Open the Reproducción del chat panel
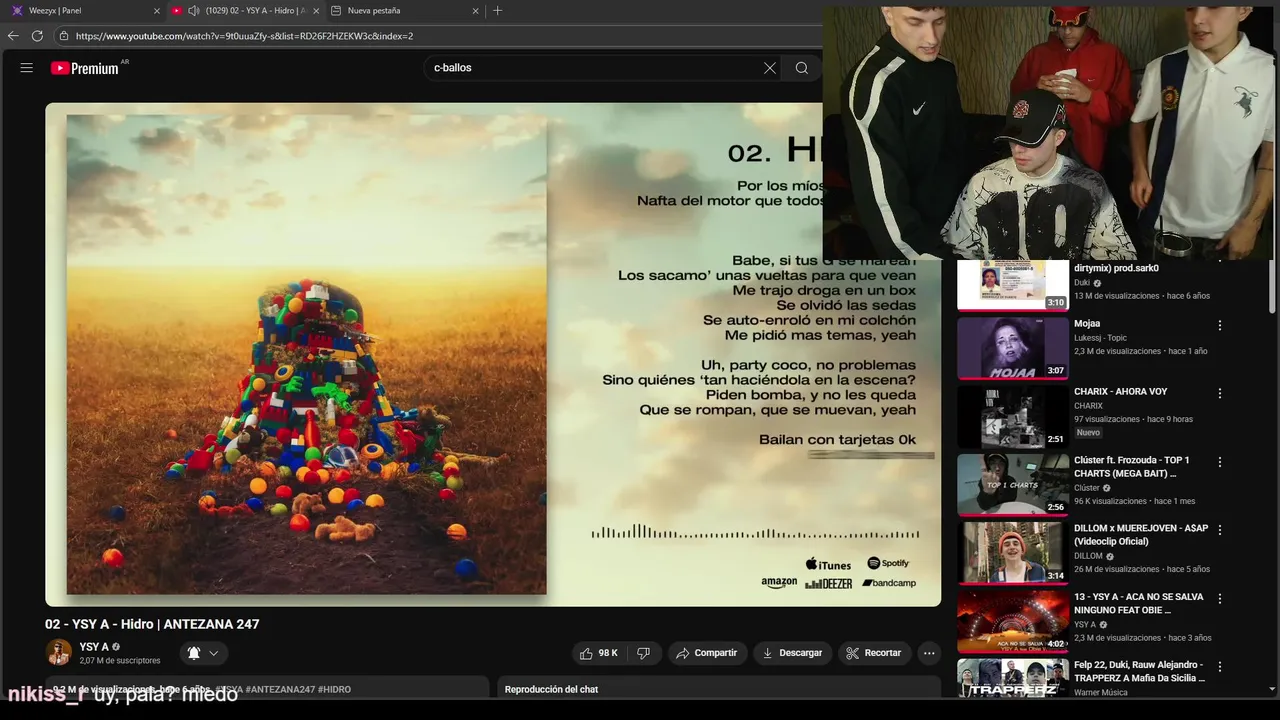Screen dimensions: 1280x720 point(719,688)
